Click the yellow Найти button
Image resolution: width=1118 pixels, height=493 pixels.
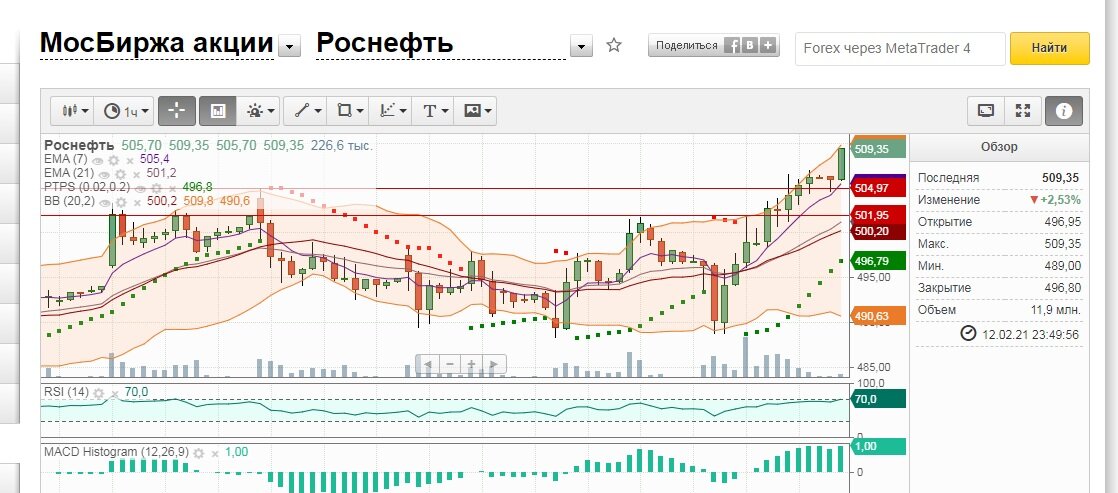pos(1050,49)
